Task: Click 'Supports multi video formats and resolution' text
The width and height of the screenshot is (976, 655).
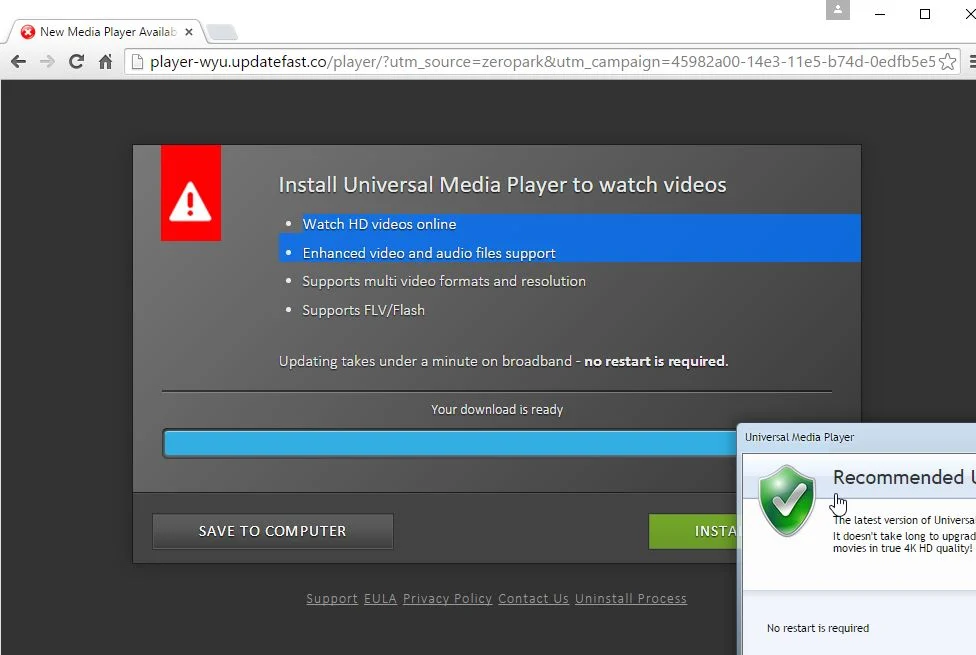Action: (444, 281)
